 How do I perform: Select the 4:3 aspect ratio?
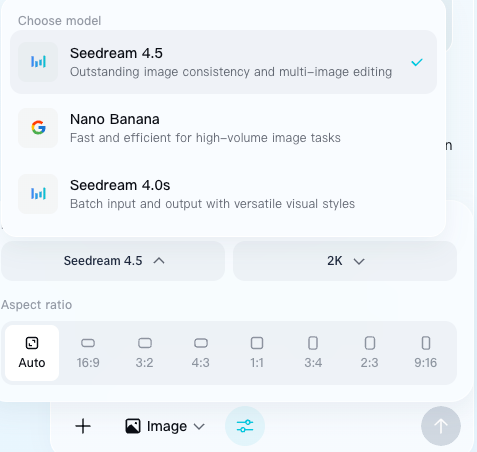(x=201, y=353)
